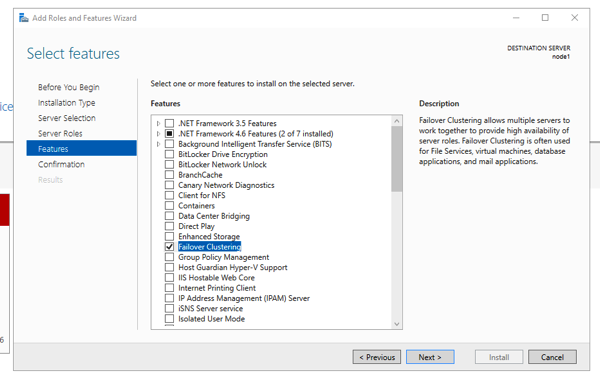Enable the BitLocker Network Unlock checkbox

(x=169, y=164)
